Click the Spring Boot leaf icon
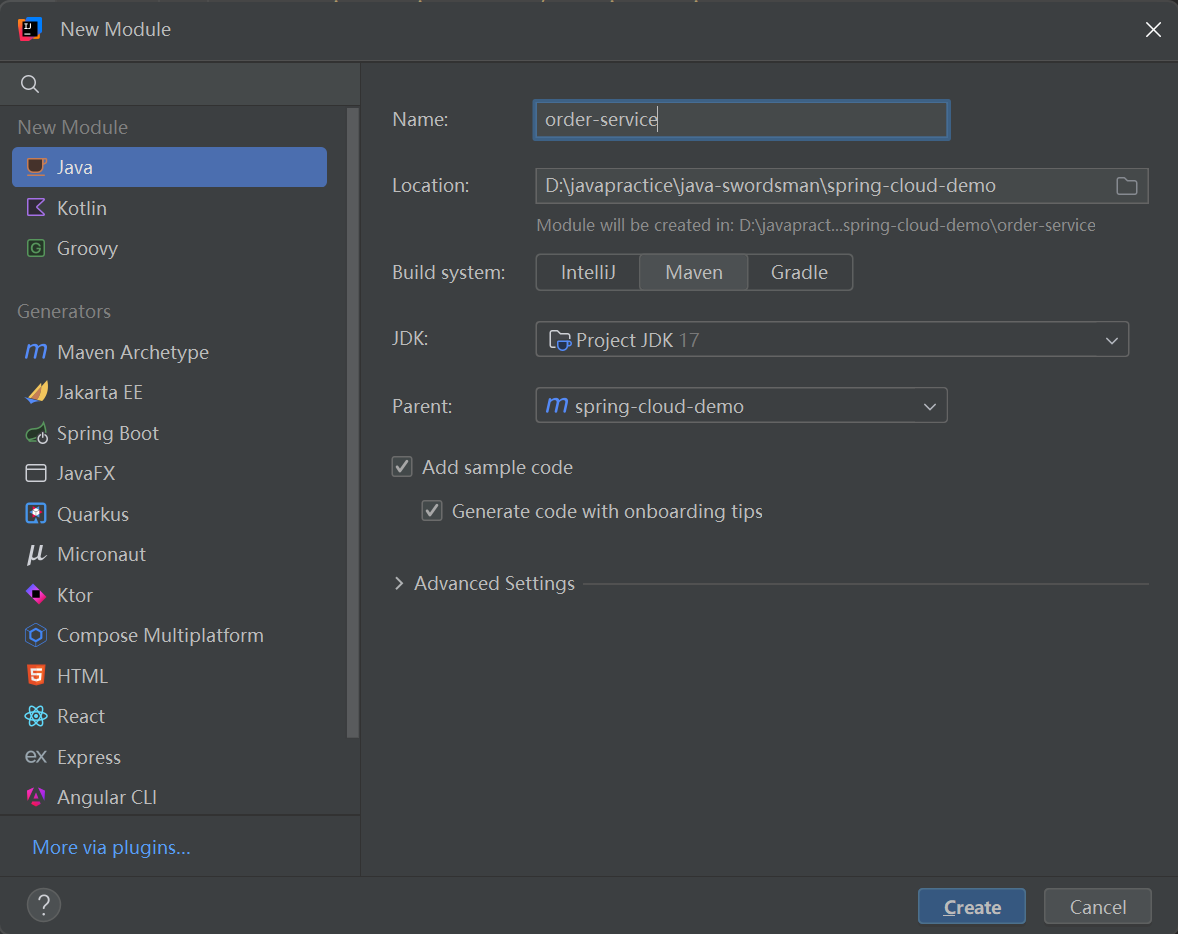Viewport: 1178px width, 934px height. 36,434
